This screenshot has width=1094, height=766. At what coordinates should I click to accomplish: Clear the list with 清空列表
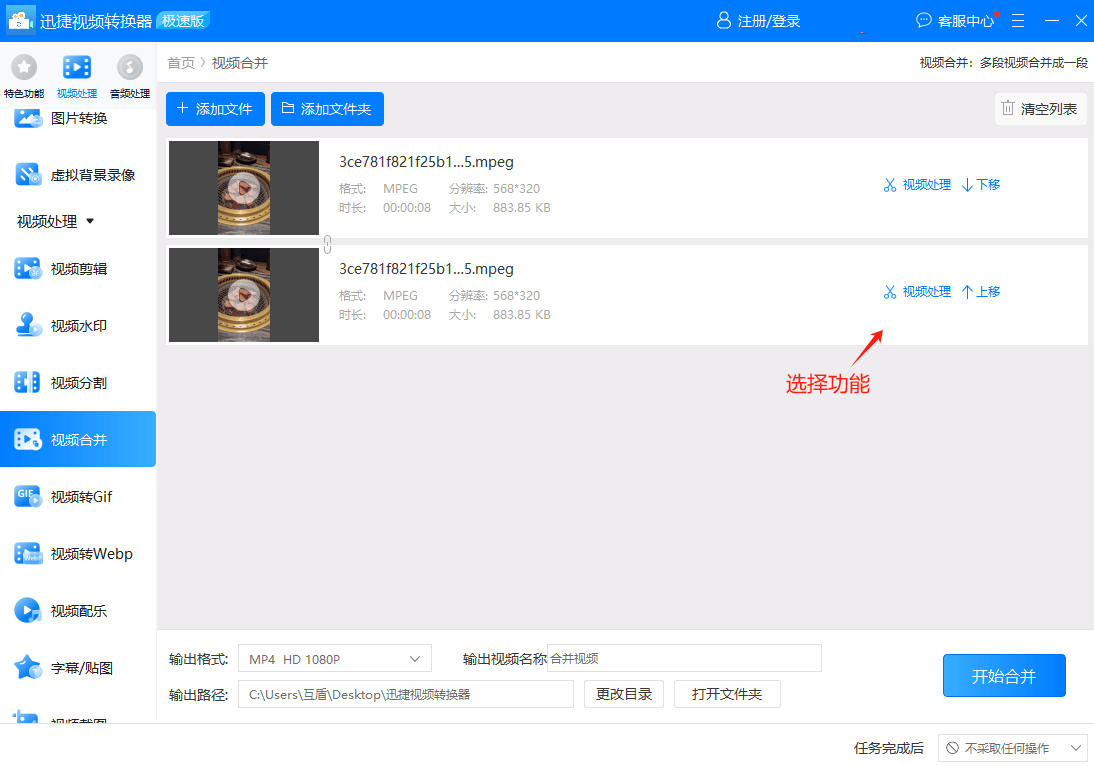[1040, 109]
